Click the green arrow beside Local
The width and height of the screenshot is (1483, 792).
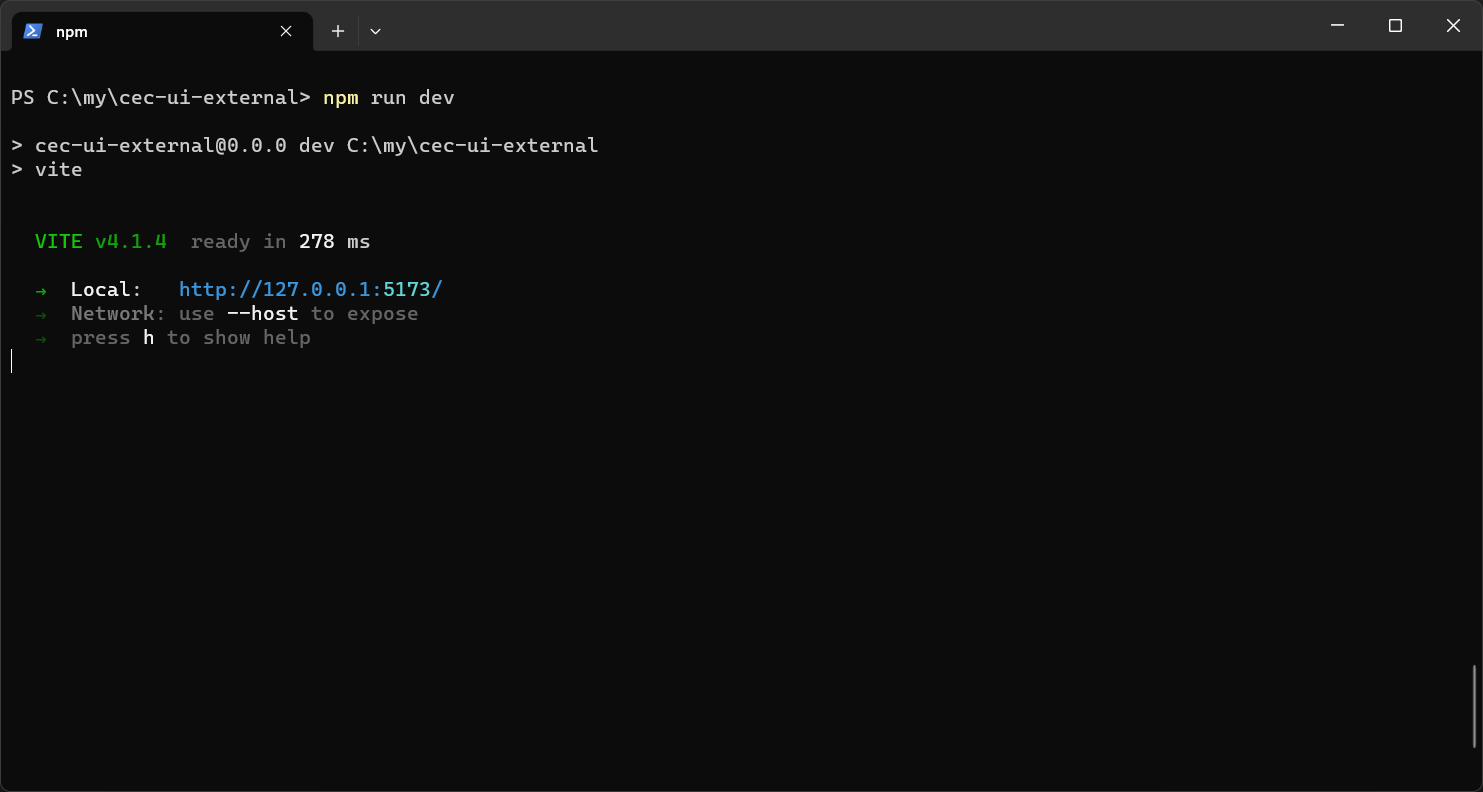tap(41, 290)
